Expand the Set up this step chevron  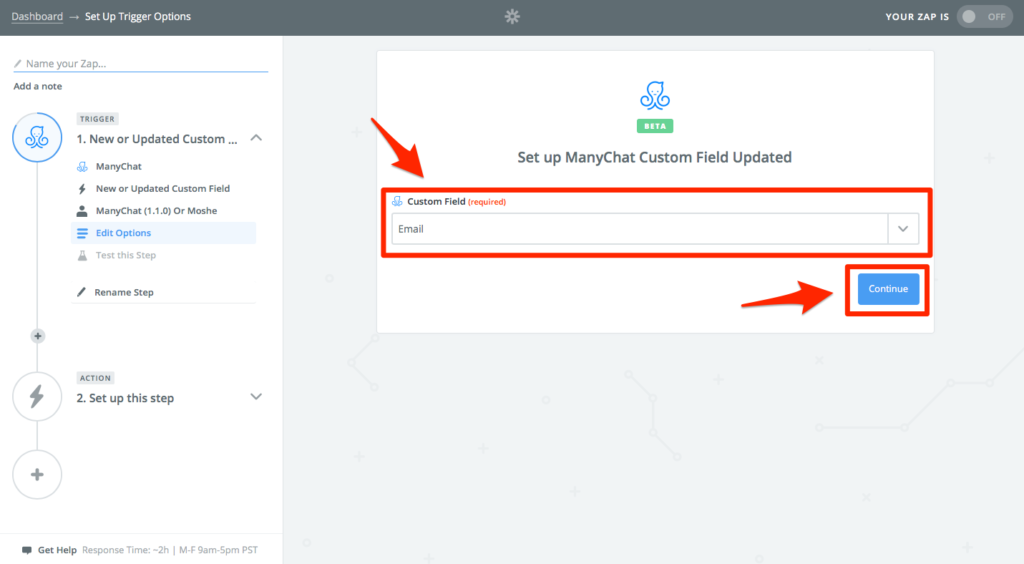[x=256, y=397]
